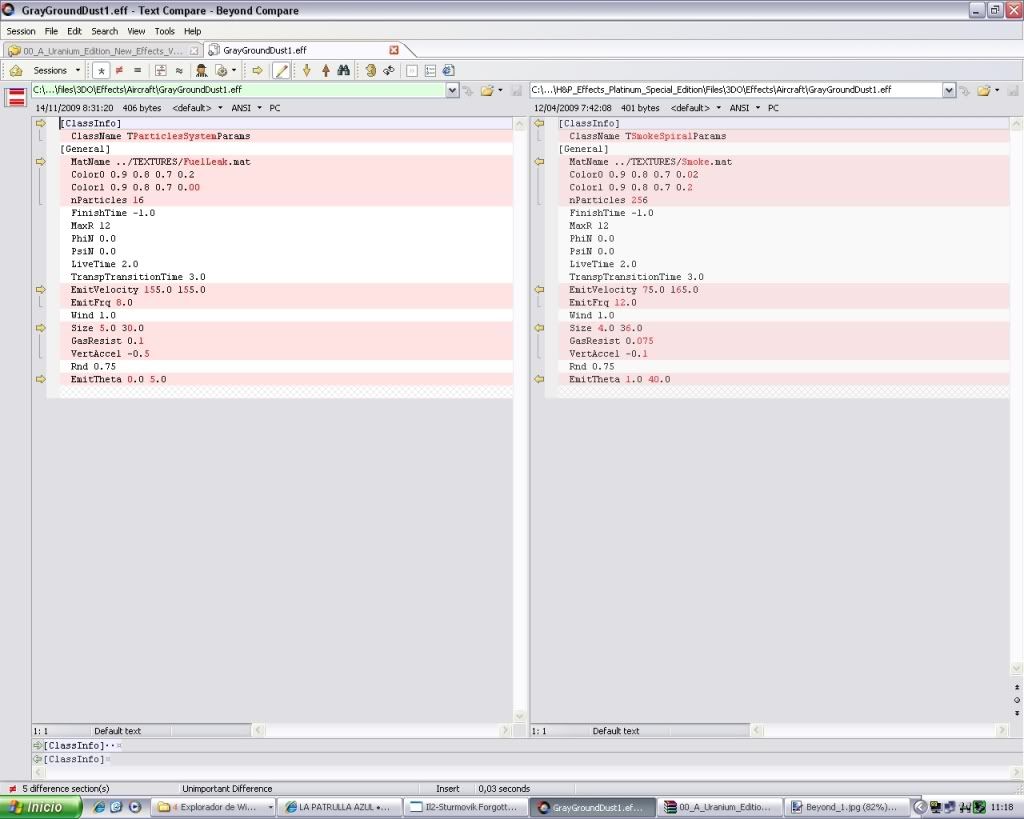Viewport: 1024px width, 819px height.
Task: Switch to 00_A_Uranium_Edition_New_Effects tab
Action: [x=103, y=51]
